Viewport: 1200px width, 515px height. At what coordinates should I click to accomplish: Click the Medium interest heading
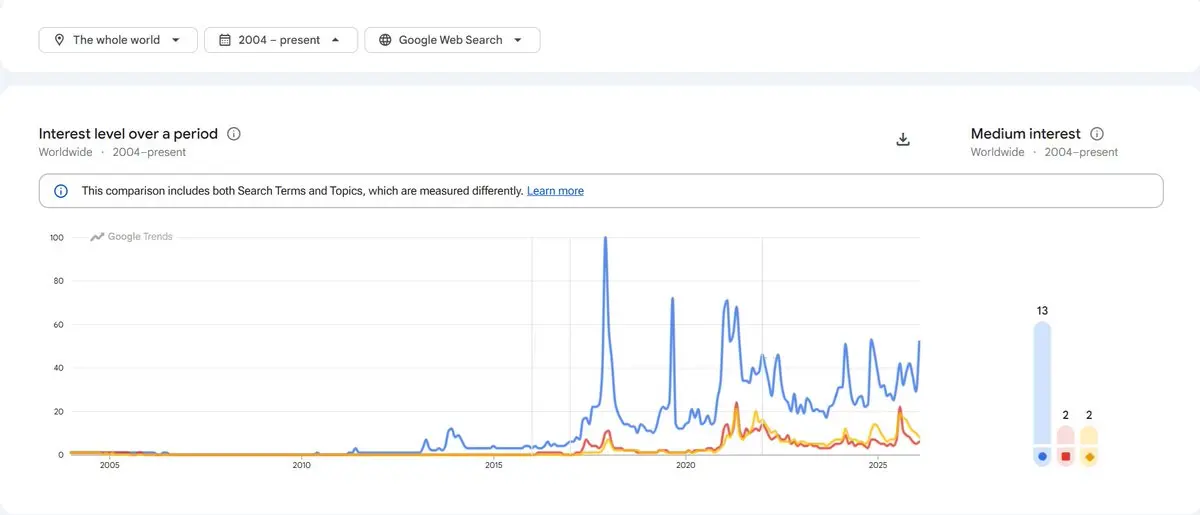pyautogui.click(x=1025, y=134)
